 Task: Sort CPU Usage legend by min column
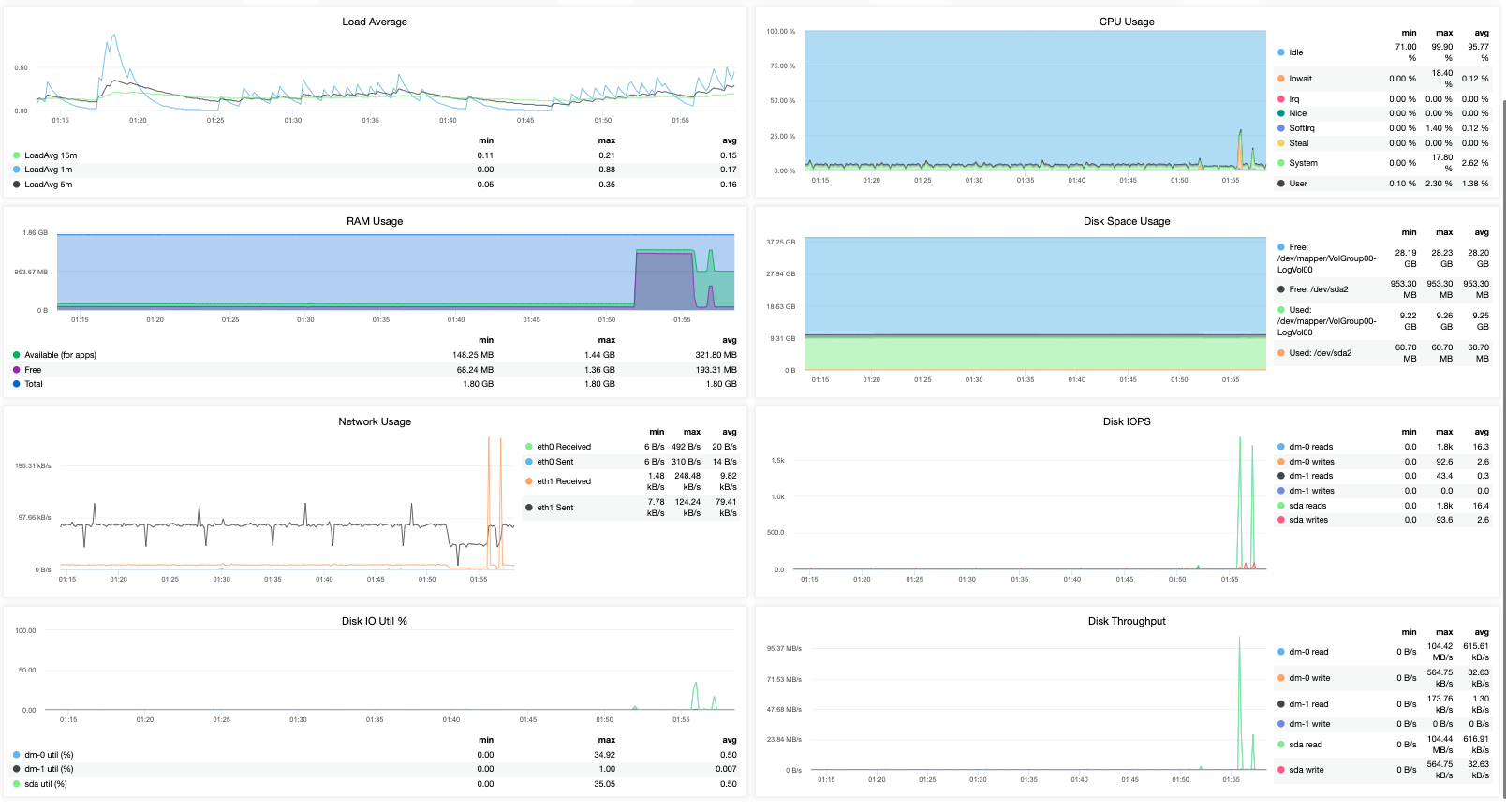(x=1409, y=33)
